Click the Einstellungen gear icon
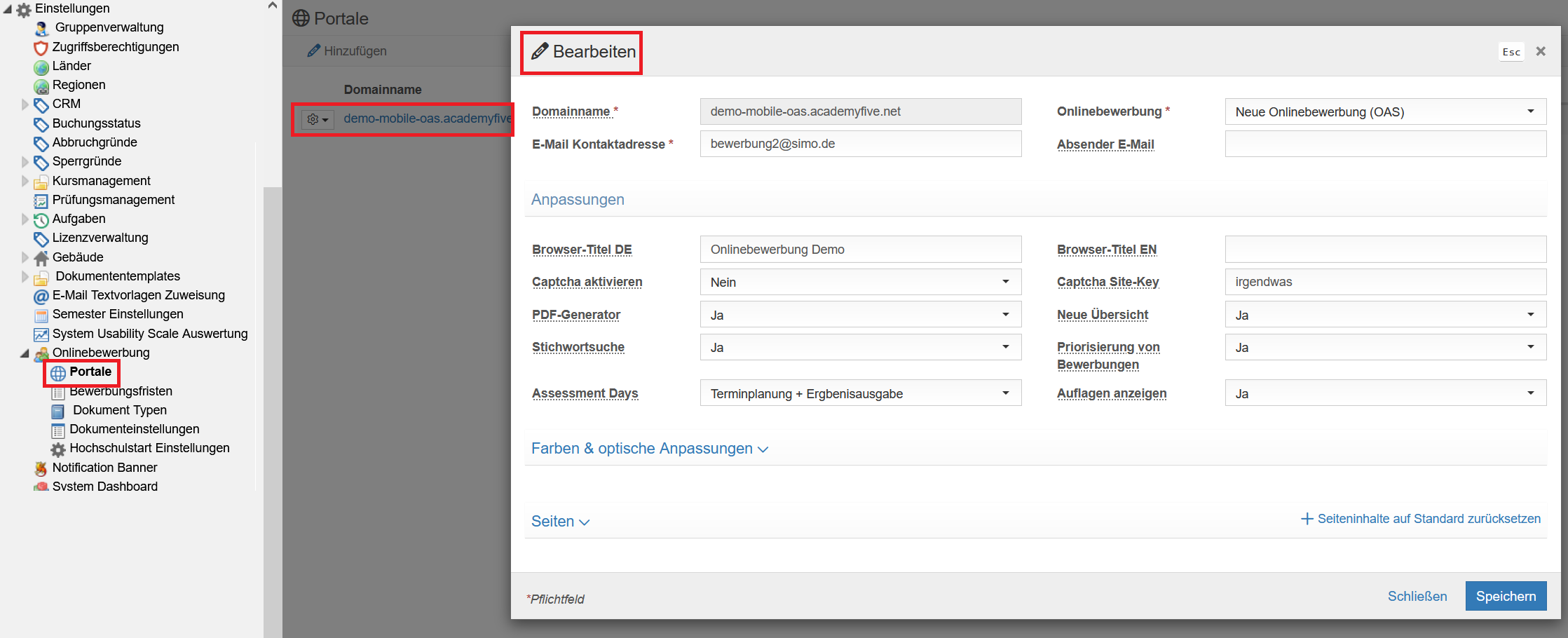The image size is (1568, 638). [x=24, y=10]
